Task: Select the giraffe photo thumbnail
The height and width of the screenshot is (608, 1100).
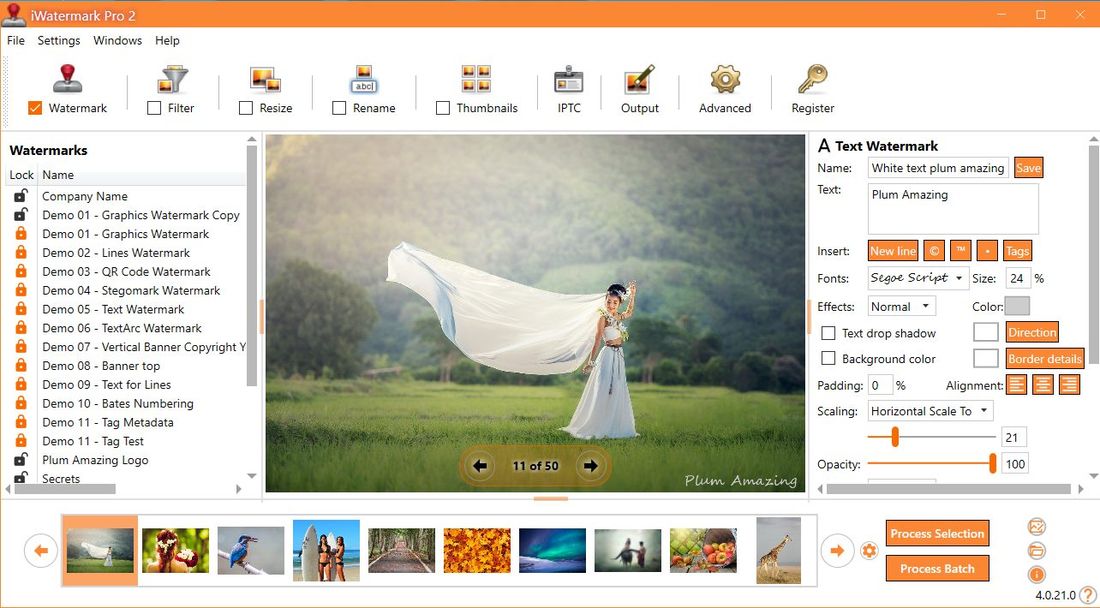Action: (x=778, y=550)
